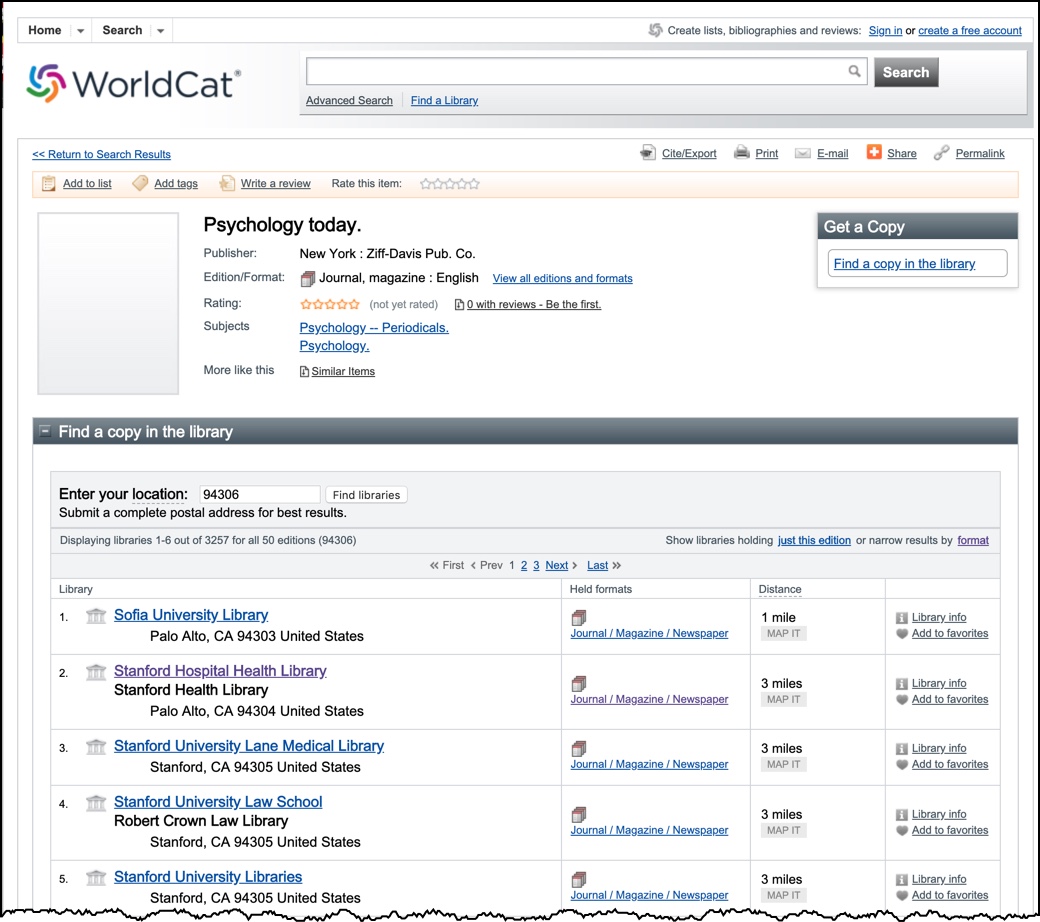Click MAP IT for Stanford Law School
Screen dimensions: 1040x922
[x=783, y=830]
